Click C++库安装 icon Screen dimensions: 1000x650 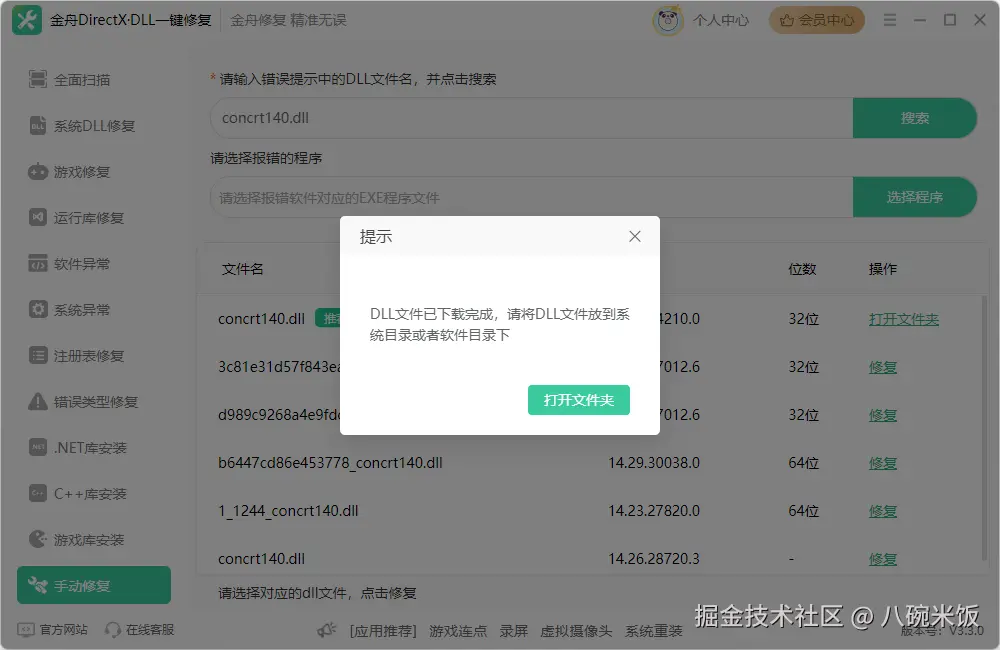point(38,493)
